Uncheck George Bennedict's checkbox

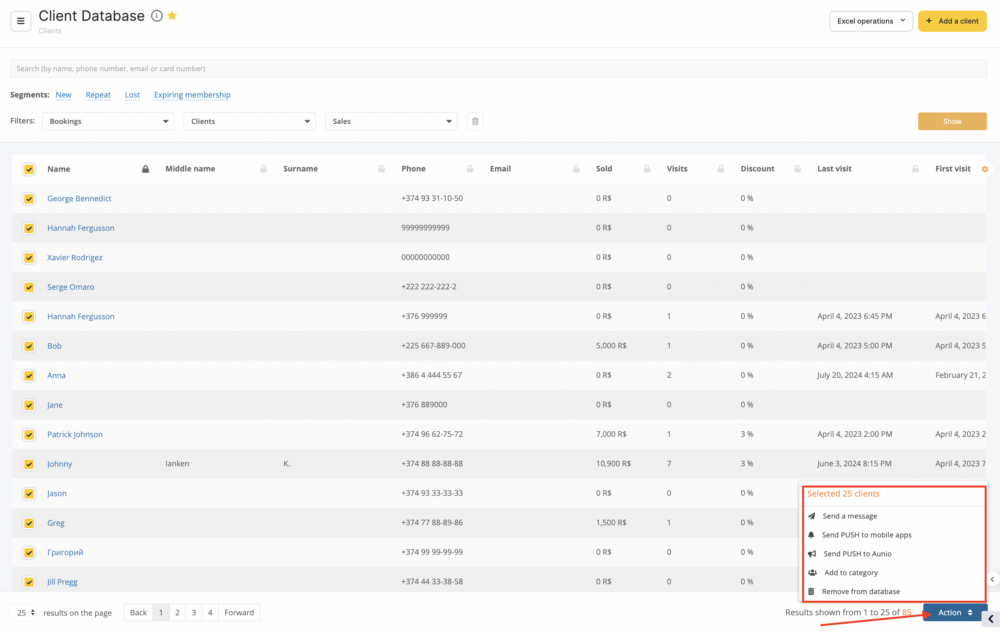[x=29, y=199]
